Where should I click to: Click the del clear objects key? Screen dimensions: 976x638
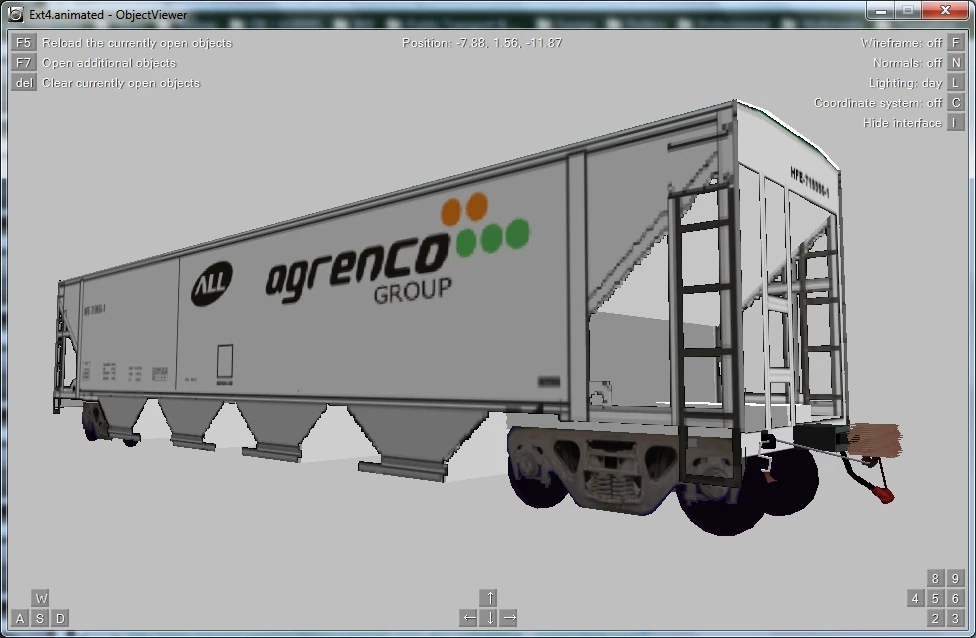[x=23, y=82]
